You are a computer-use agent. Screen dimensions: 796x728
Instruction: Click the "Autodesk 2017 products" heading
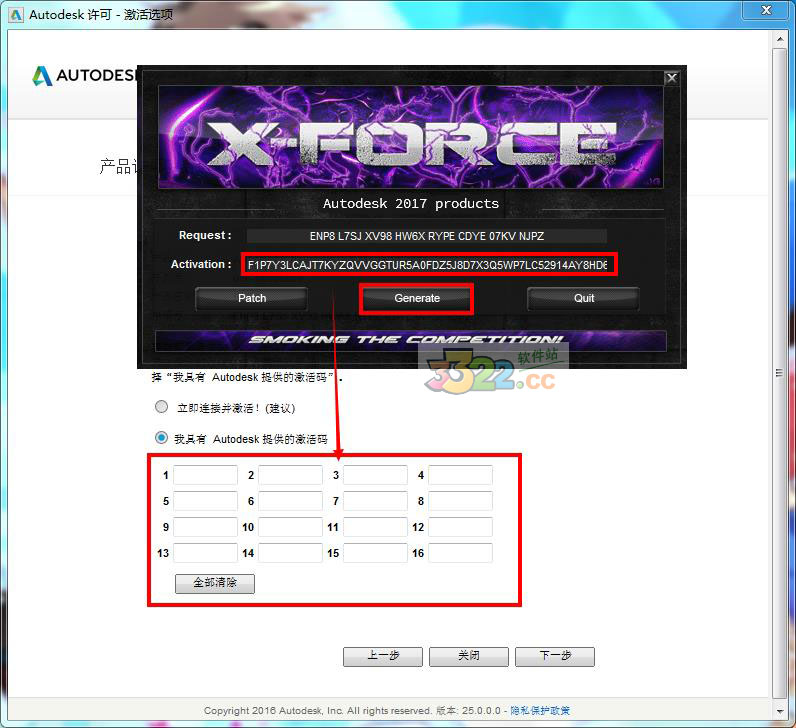[x=411, y=204]
